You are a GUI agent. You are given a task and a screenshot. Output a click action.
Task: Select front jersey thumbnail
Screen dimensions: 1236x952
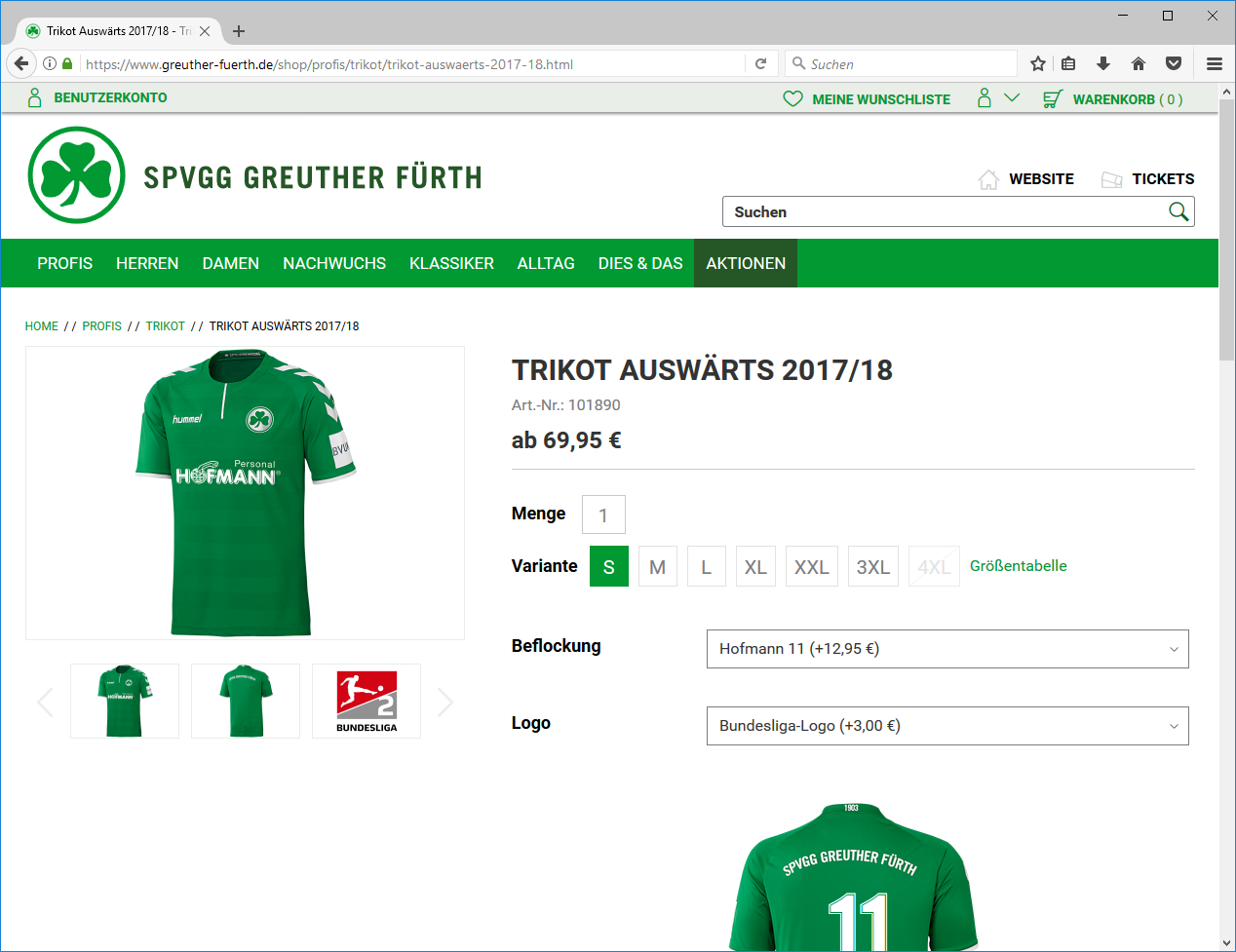(x=125, y=702)
